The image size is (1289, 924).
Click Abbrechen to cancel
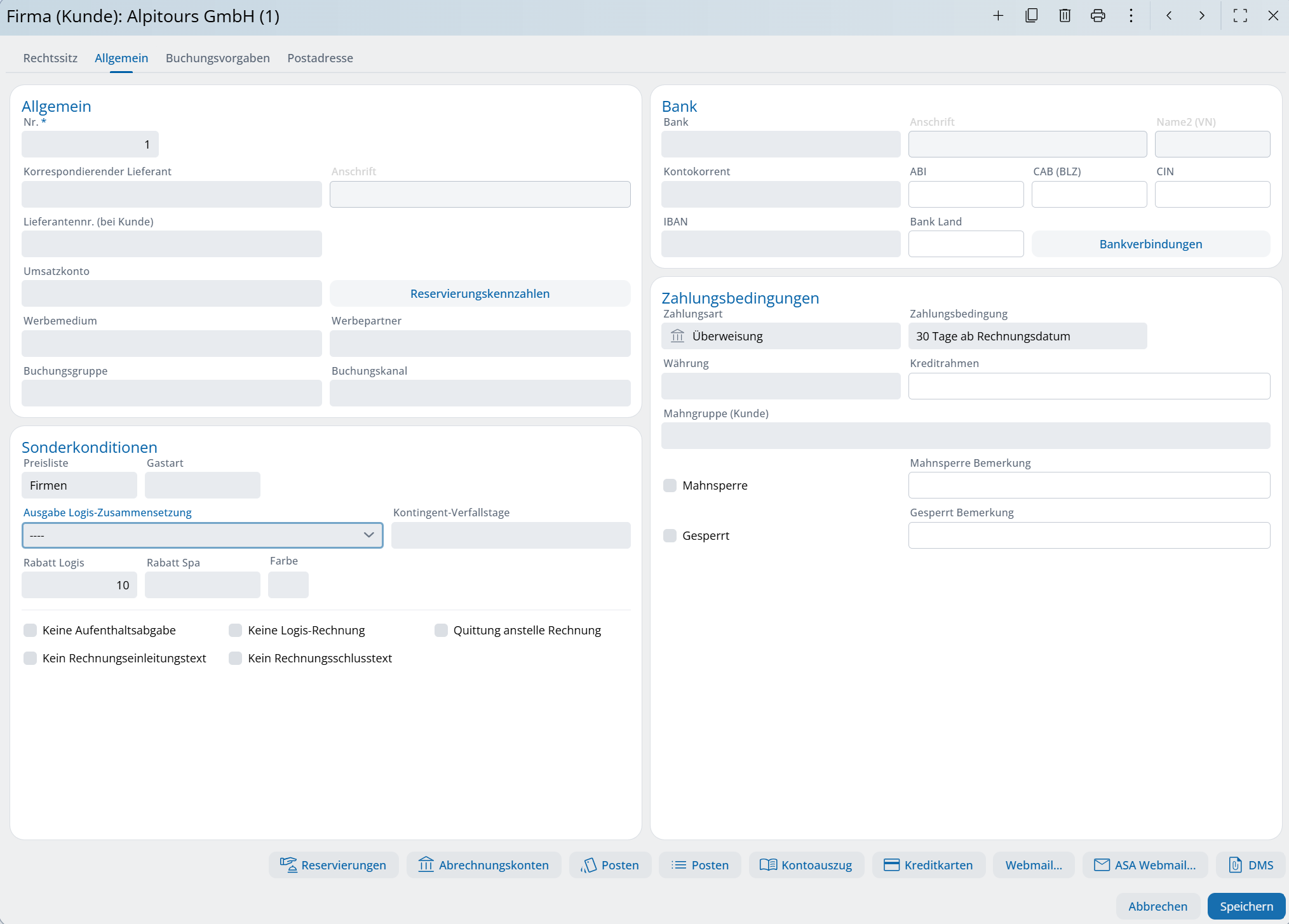coord(1157,906)
